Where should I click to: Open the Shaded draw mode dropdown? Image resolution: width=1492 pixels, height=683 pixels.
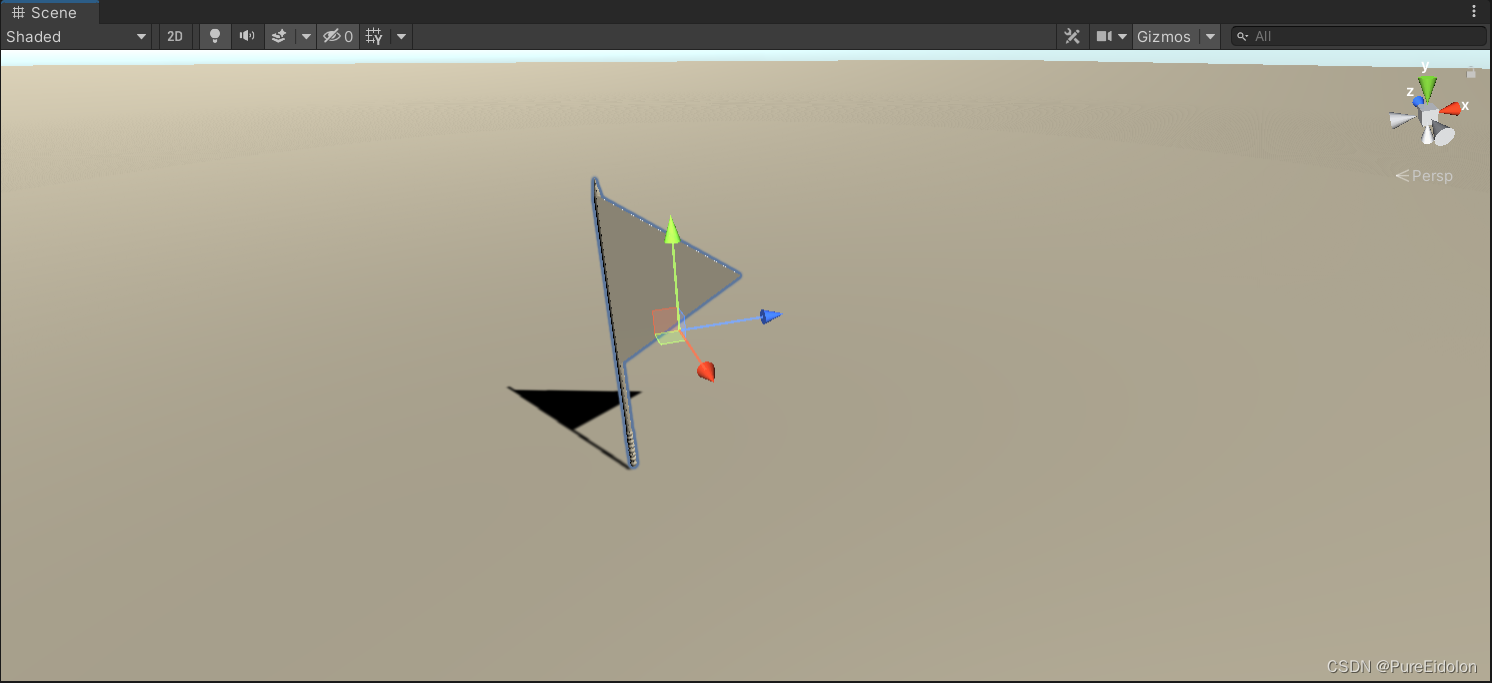point(75,36)
